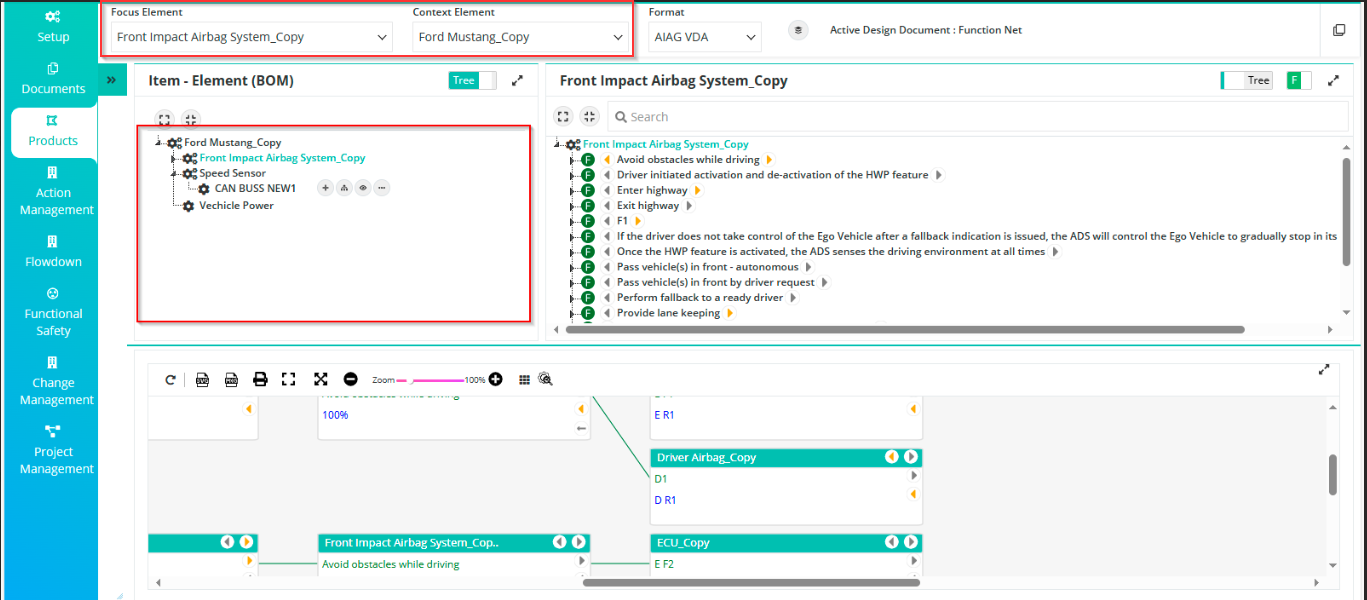
Task: Expand the 'Enter highway' function row
Action: (x=572, y=190)
